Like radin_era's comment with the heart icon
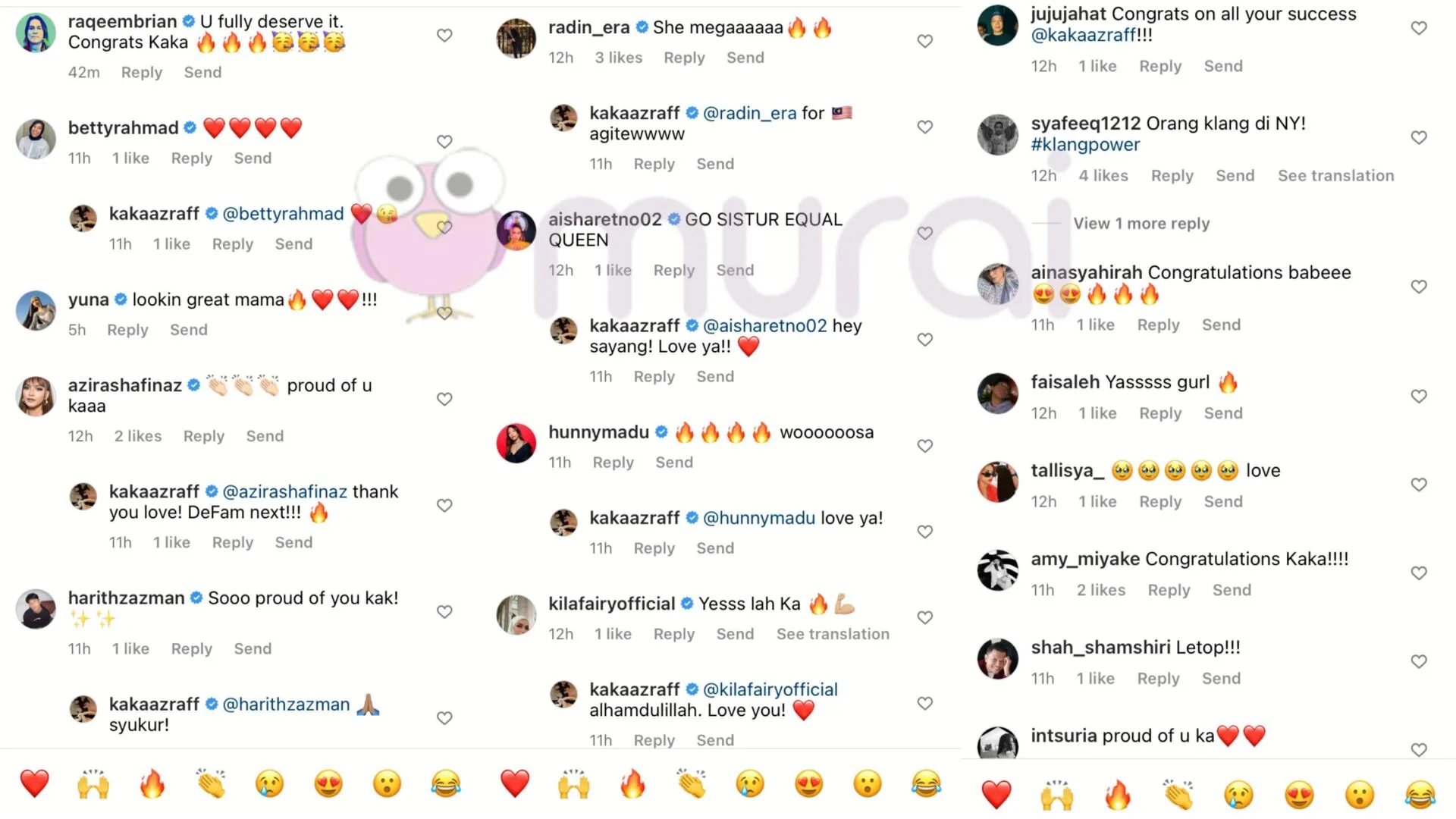This screenshot has width=1456, height=819. point(924,41)
